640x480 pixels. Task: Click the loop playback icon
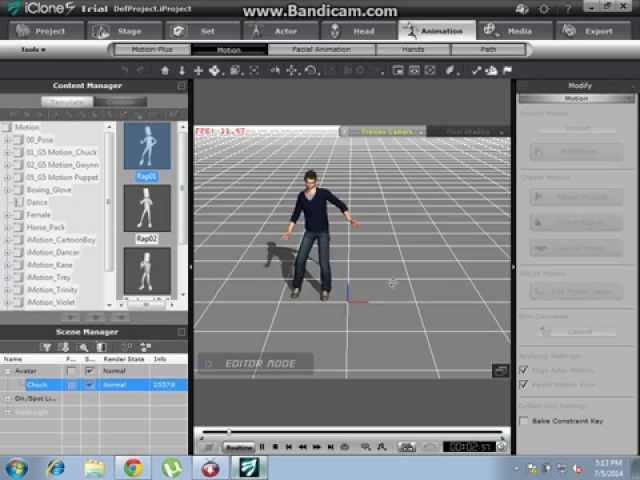(x=344, y=447)
